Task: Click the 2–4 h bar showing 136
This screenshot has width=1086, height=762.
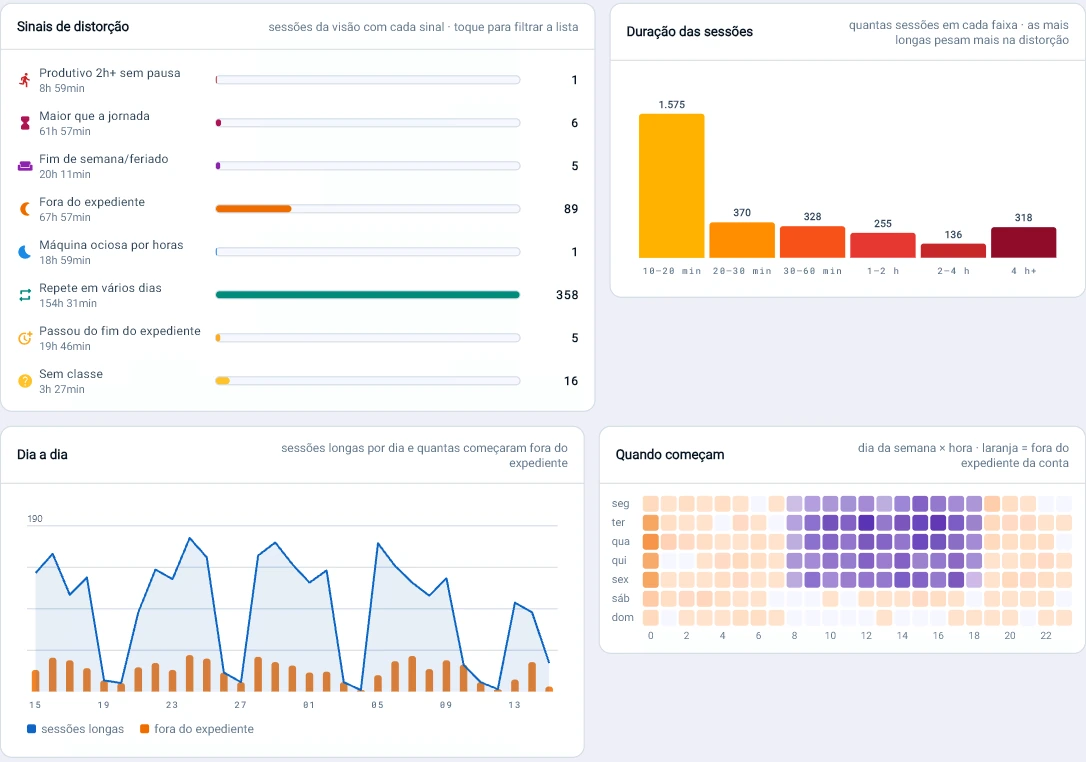Action: pos(953,251)
